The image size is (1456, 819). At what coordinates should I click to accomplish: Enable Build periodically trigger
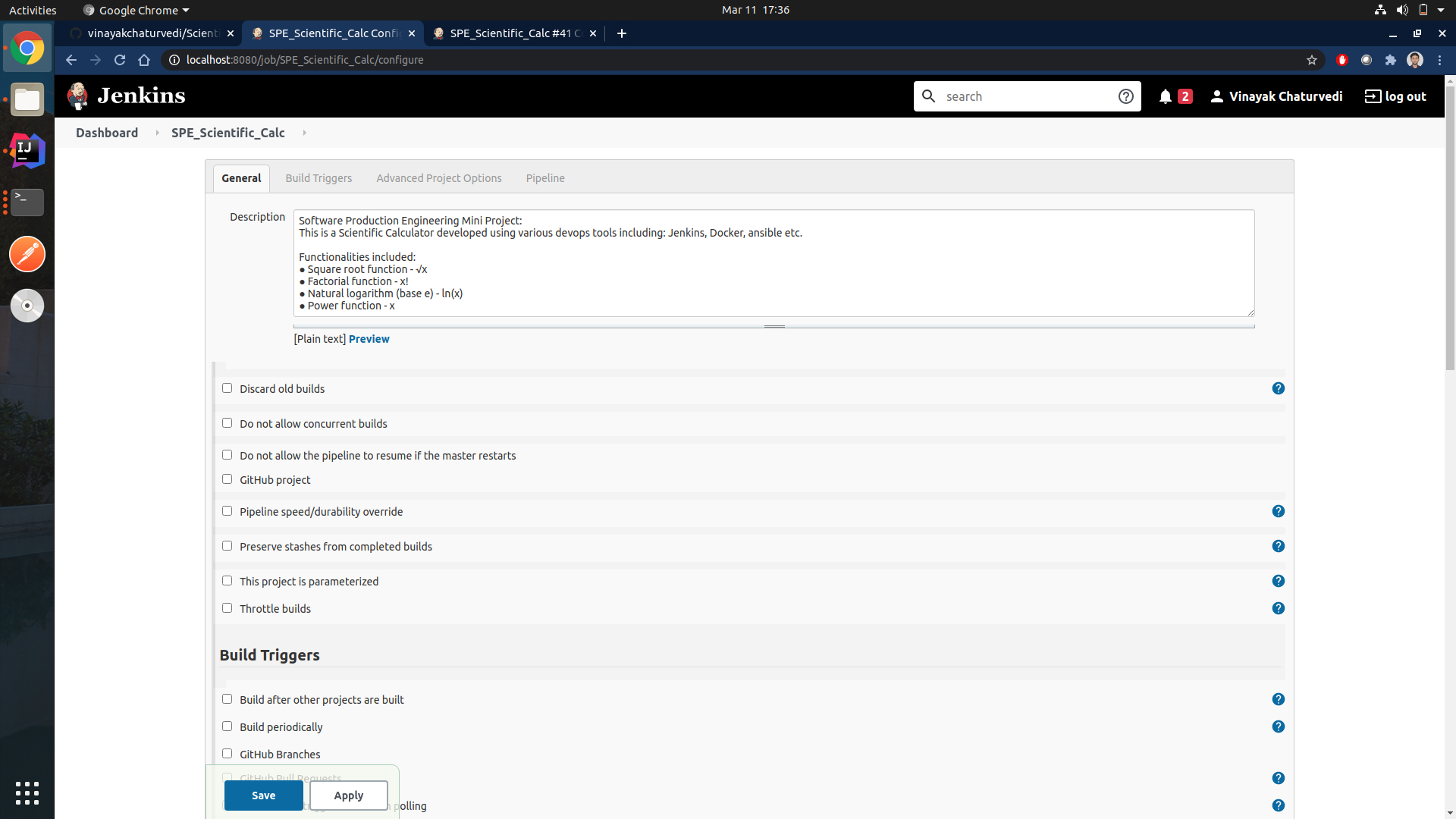click(x=227, y=726)
